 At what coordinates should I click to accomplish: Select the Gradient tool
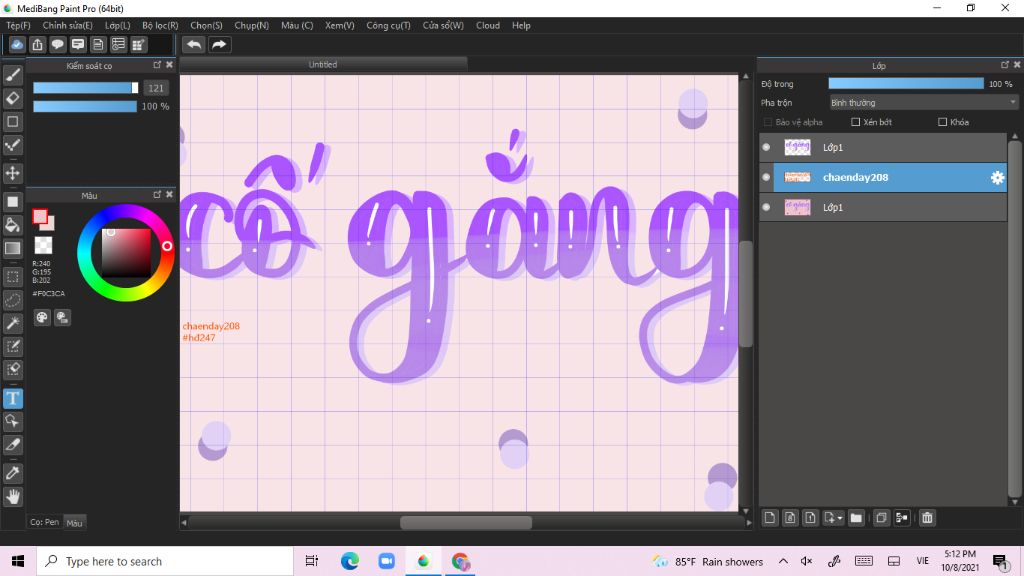(12, 248)
